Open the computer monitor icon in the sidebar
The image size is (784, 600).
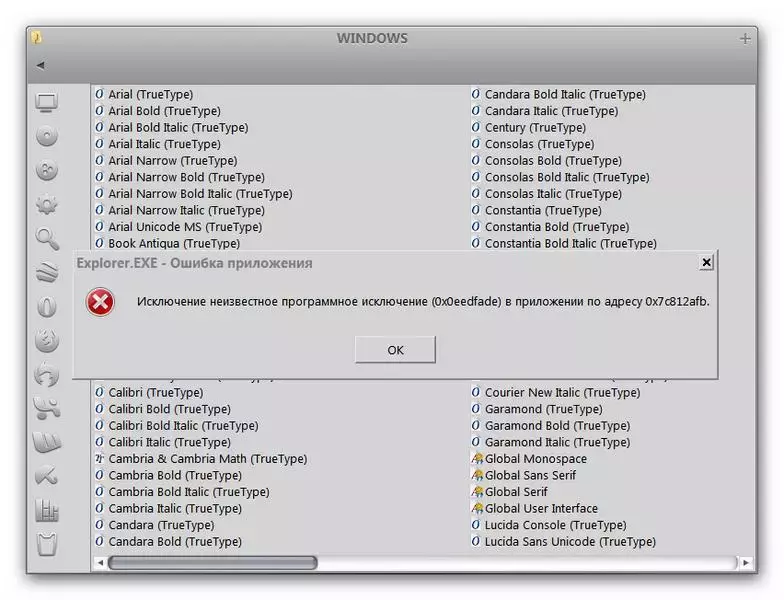coord(47,102)
